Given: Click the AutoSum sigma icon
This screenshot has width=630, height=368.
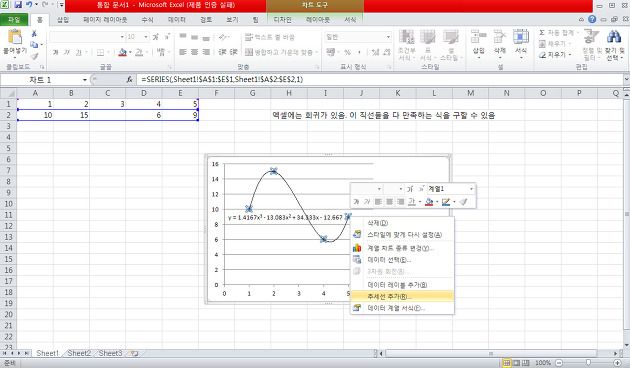Looking at the screenshot, I should (542, 33).
